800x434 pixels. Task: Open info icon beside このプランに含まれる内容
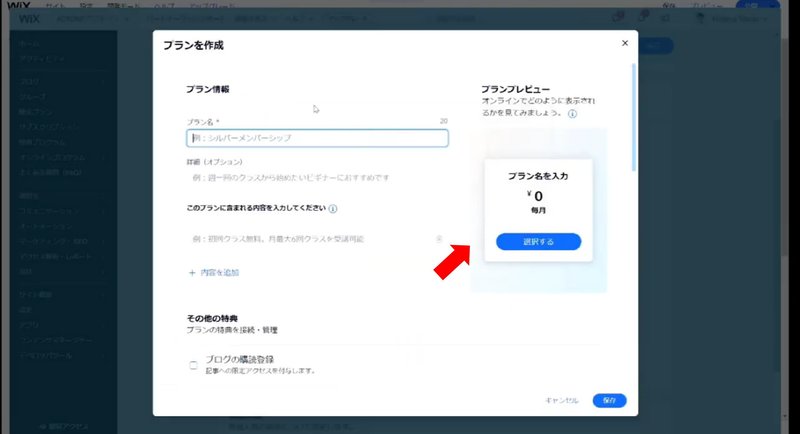click(x=333, y=209)
